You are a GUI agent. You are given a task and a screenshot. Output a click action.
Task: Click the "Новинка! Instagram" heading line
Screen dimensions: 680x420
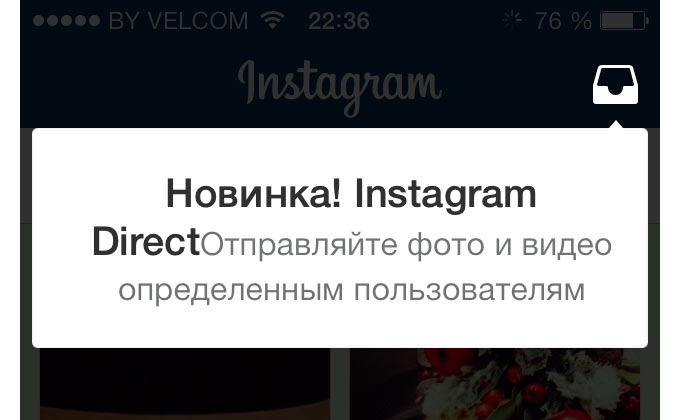coord(351,195)
